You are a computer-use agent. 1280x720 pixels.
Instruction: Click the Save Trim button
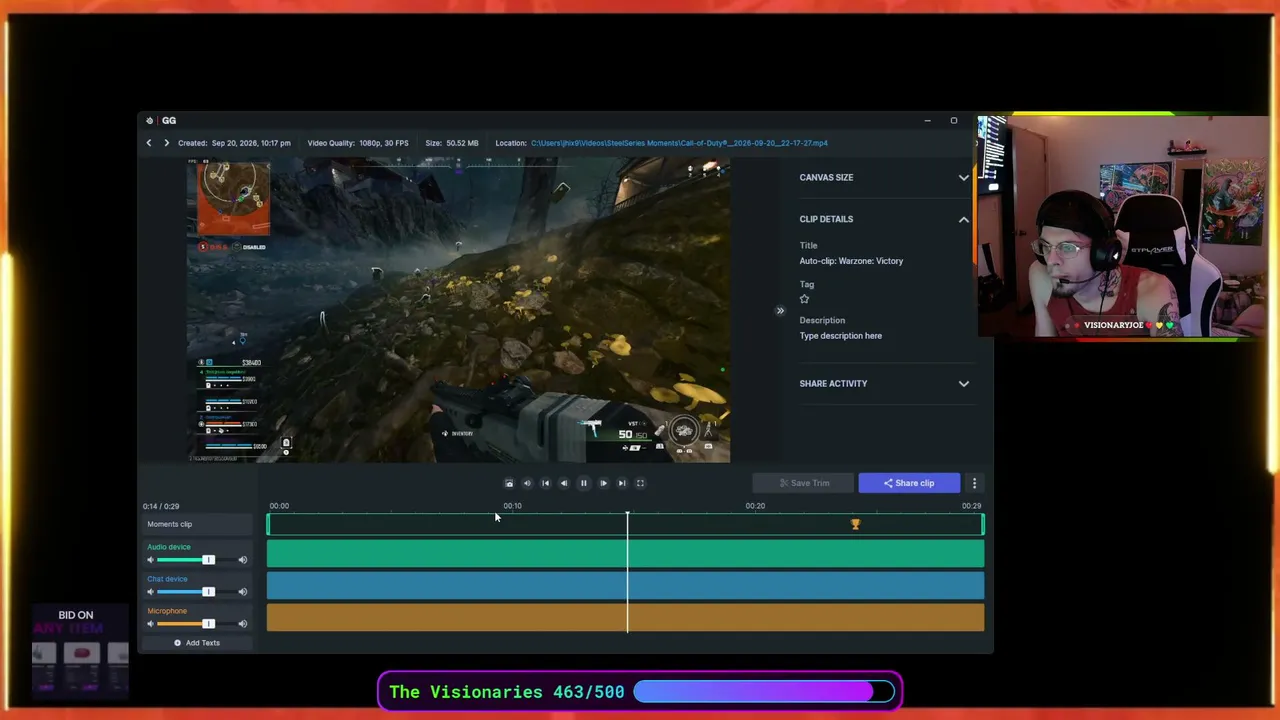click(804, 483)
